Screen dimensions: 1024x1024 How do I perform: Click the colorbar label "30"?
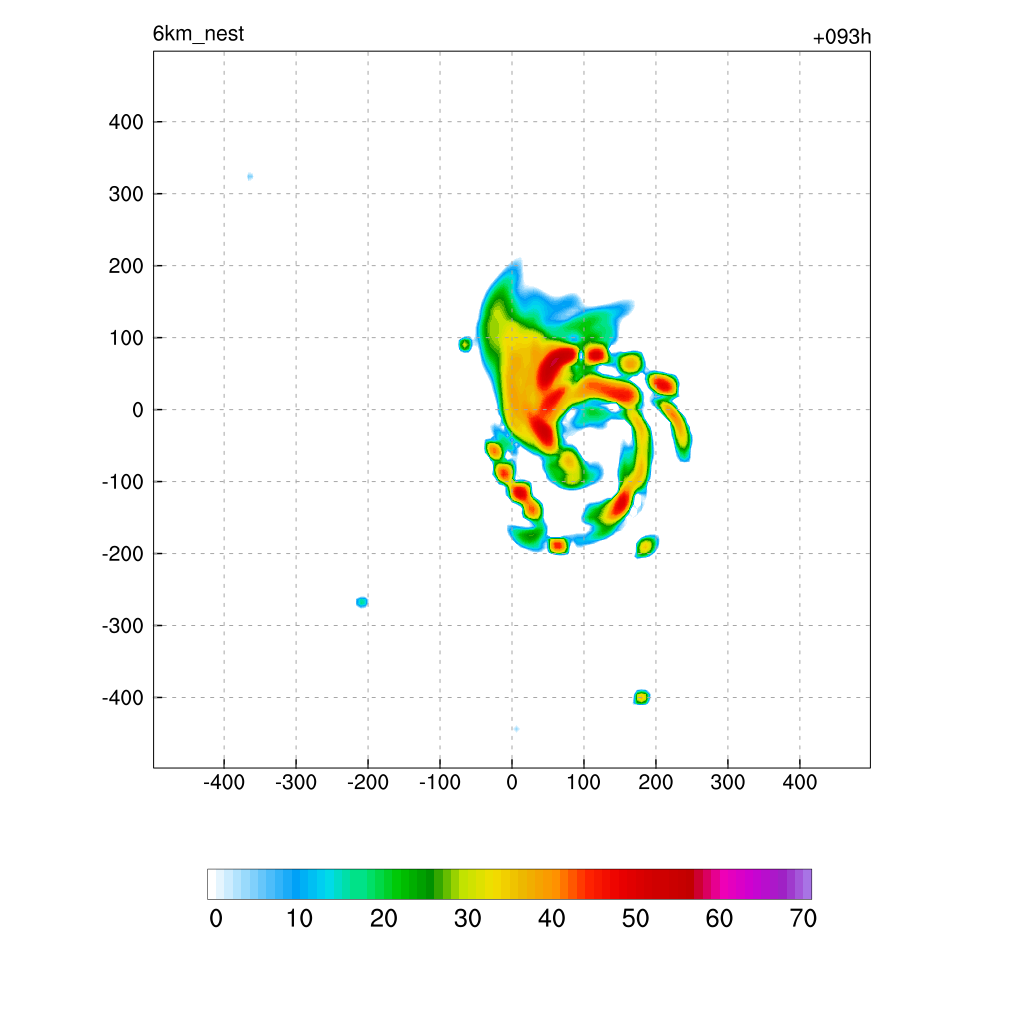click(x=468, y=919)
